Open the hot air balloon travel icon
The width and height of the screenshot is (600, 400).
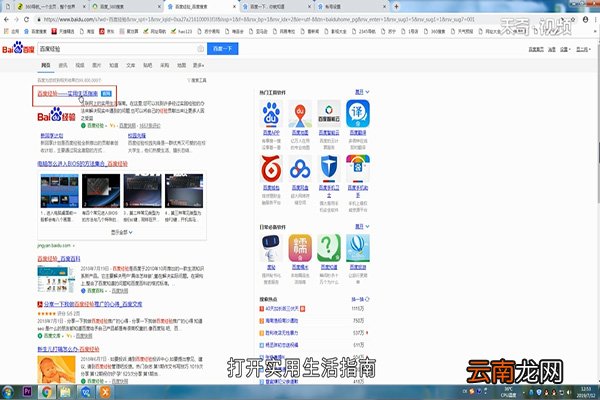pos(358,248)
